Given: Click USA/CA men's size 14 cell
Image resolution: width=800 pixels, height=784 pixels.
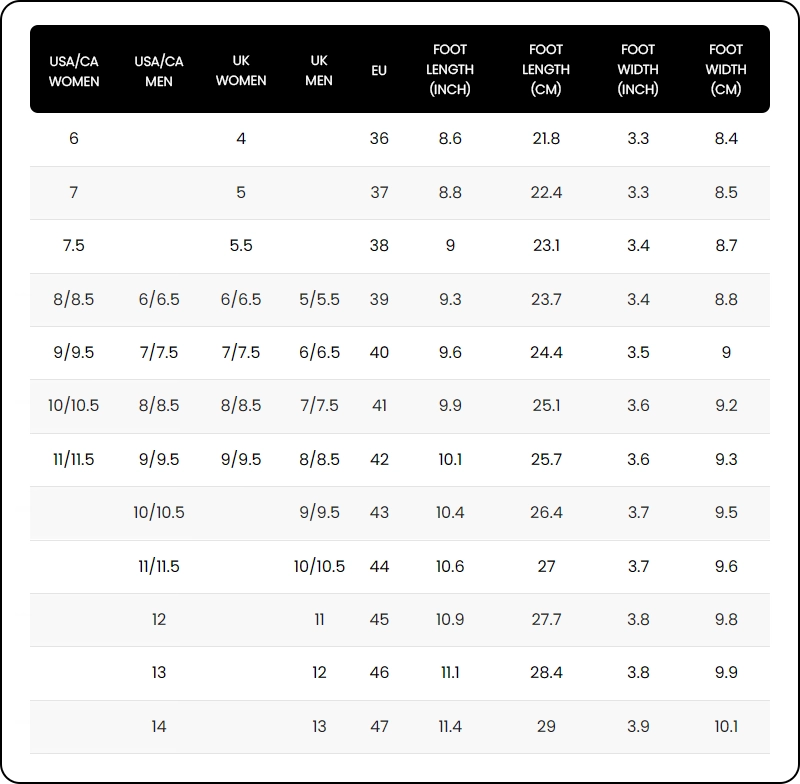Looking at the screenshot, I should [159, 727].
